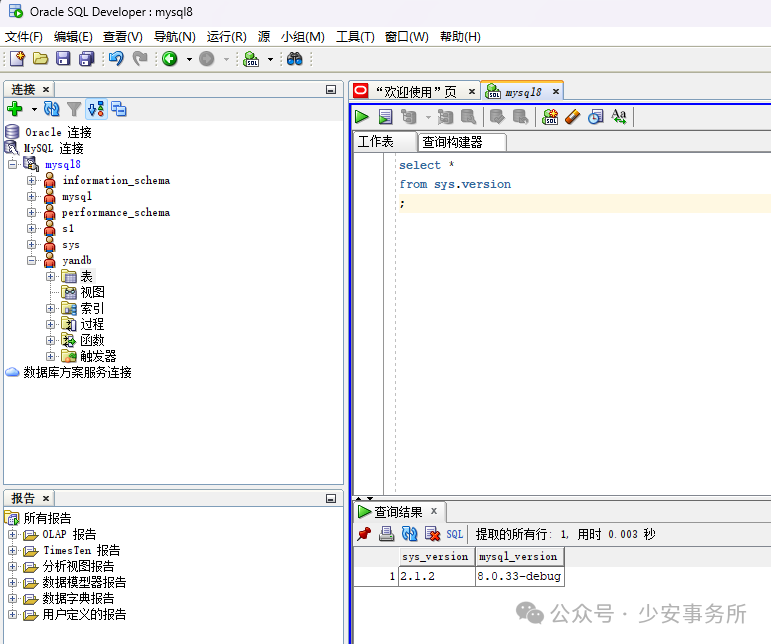Collapse the yandb schema node

pos(31,261)
